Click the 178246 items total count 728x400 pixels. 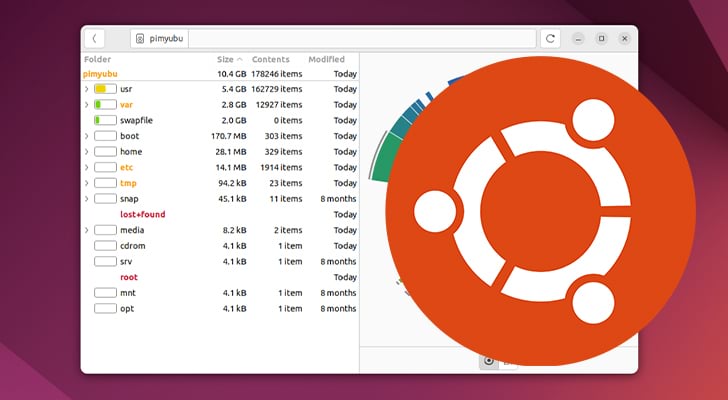point(277,74)
